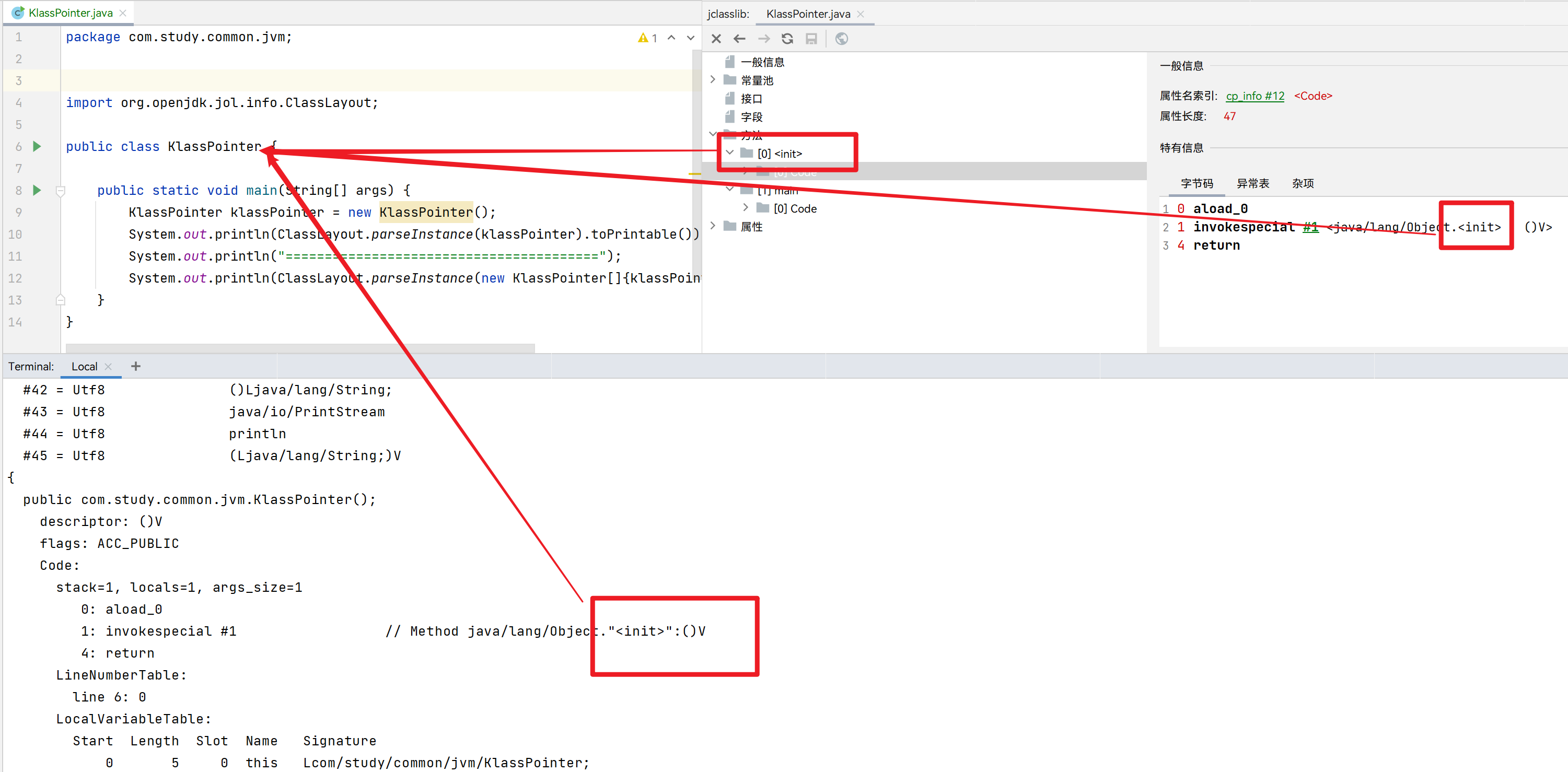Open the #1 constant pool link in bytecode
The width and height of the screenshot is (1568, 772).
pyautogui.click(x=1310, y=228)
